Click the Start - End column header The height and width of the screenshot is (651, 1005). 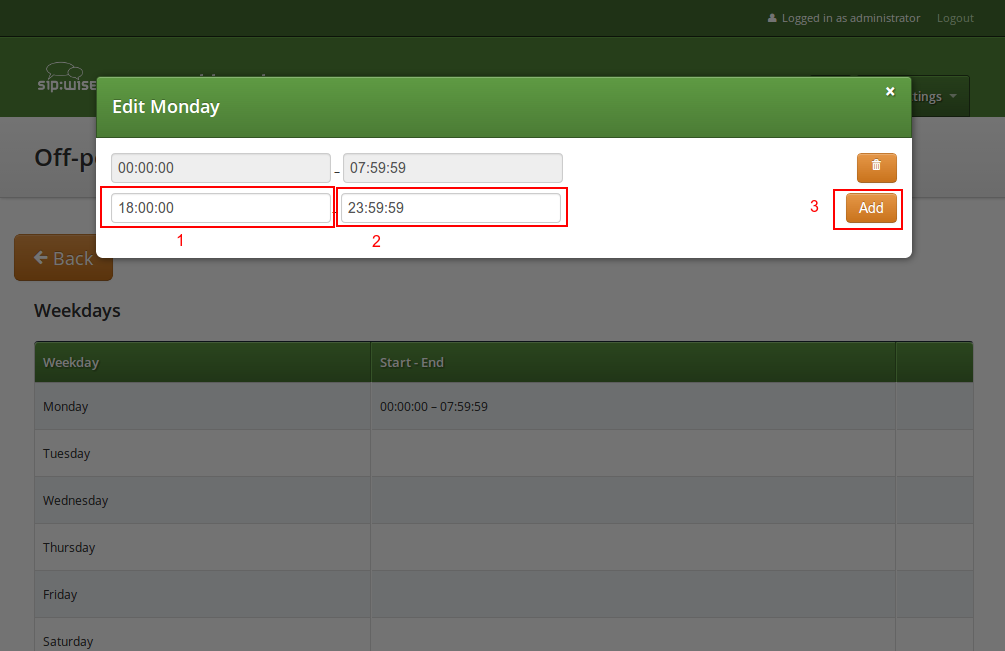pyautogui.click(x=411, y=362)
